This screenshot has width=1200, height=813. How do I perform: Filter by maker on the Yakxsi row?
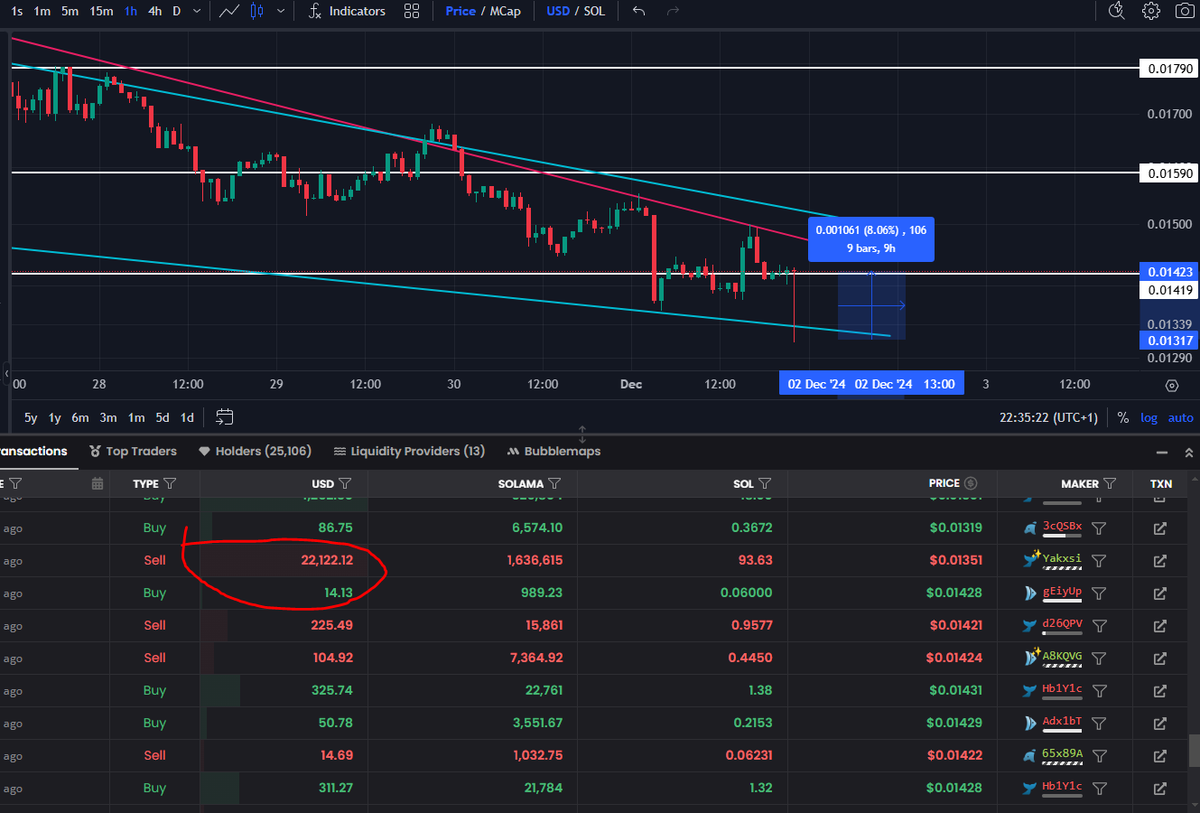[x=1099, y=561]
